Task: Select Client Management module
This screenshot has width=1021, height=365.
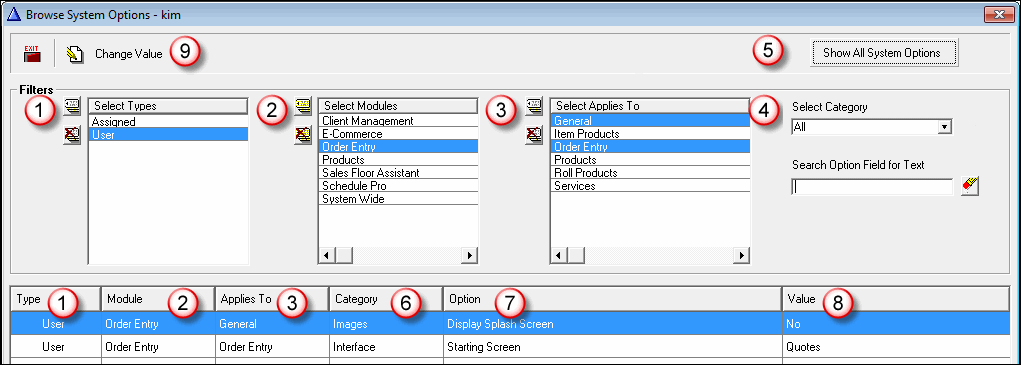Action: [399, 120]
